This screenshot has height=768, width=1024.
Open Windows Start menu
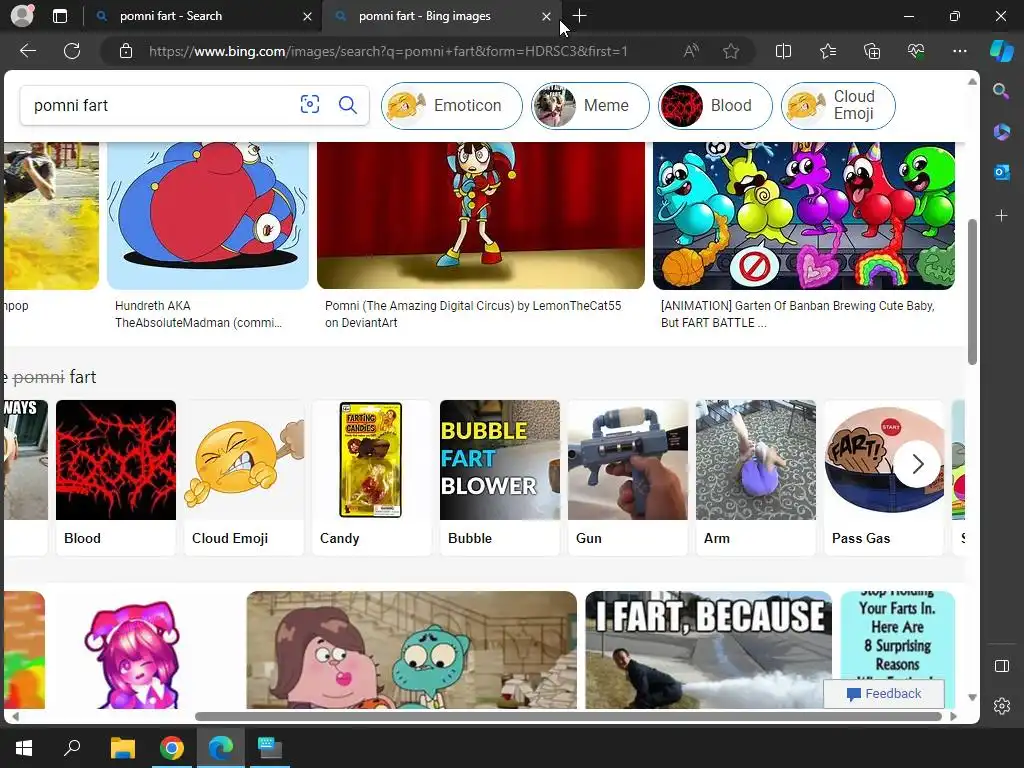[x=24, y=748]
